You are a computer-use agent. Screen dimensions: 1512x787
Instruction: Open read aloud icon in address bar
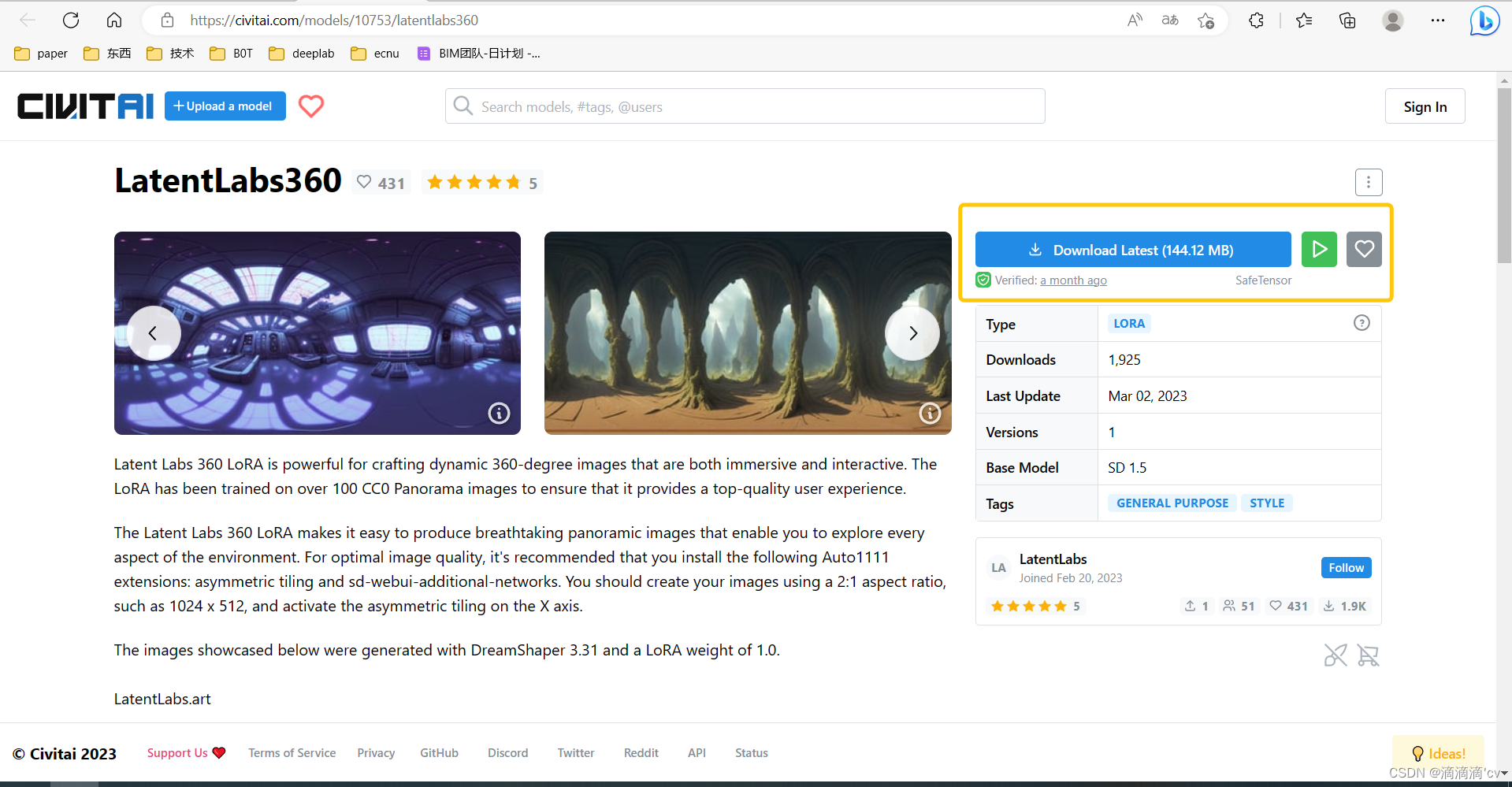pyautogui.click(x=1135, y=20)
